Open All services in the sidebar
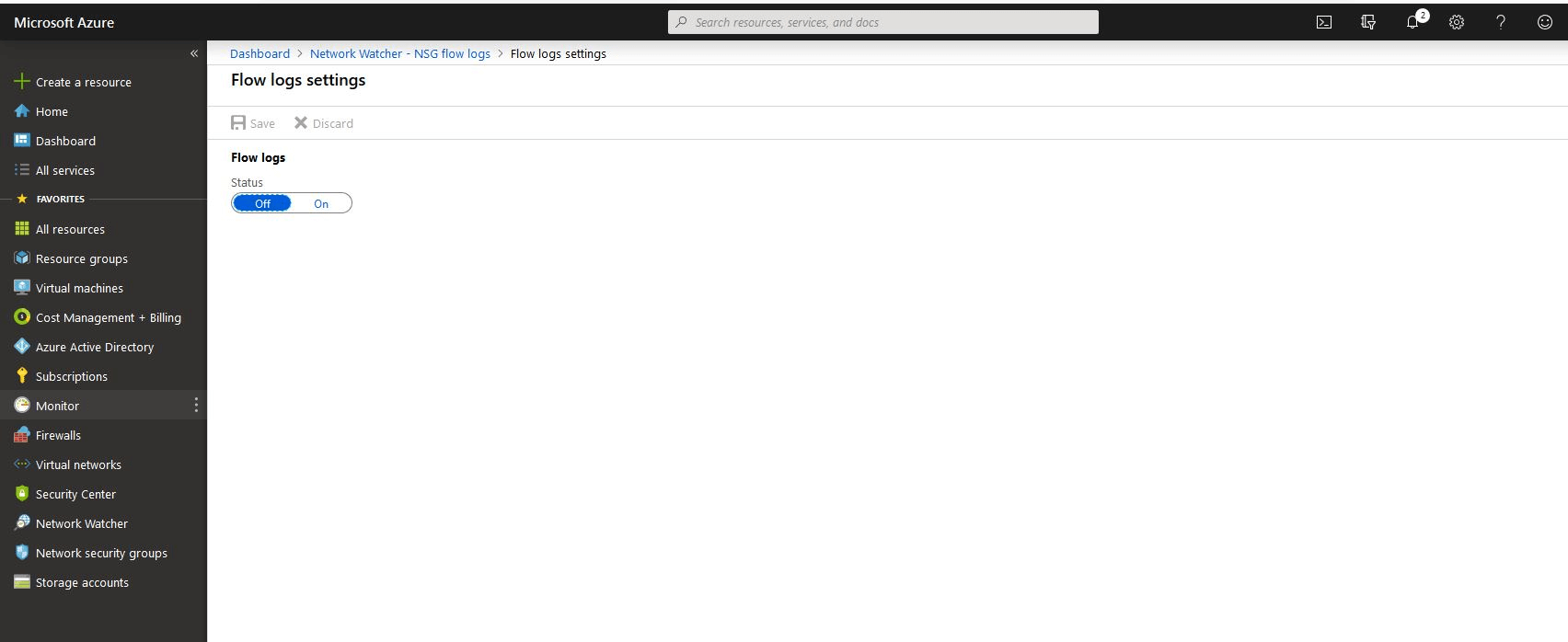The width and height of the screenshot is (1568, 642). tap(65, 170)
